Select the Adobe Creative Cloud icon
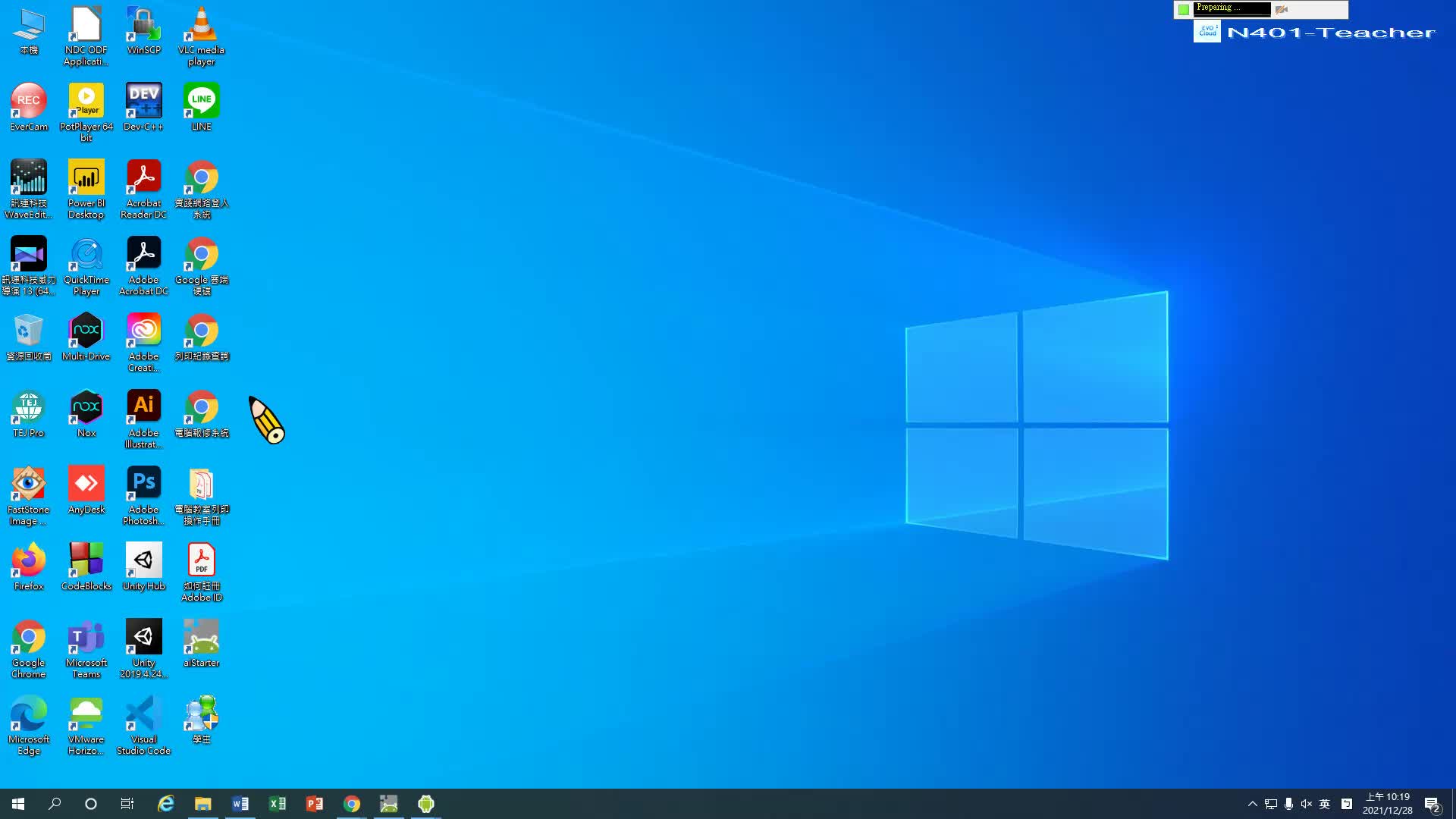Screen dimensions: 1456x819 pos(143,342)
